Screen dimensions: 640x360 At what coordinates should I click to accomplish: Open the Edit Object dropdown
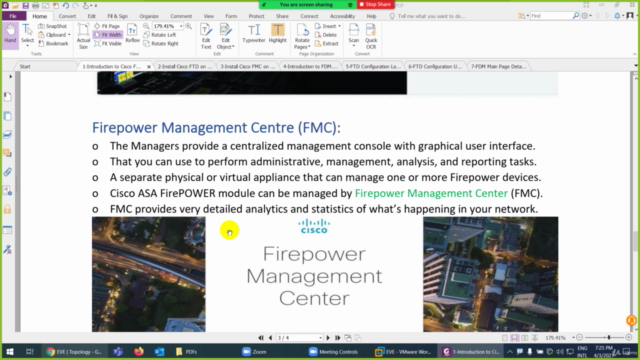click(x=225, y=36)
